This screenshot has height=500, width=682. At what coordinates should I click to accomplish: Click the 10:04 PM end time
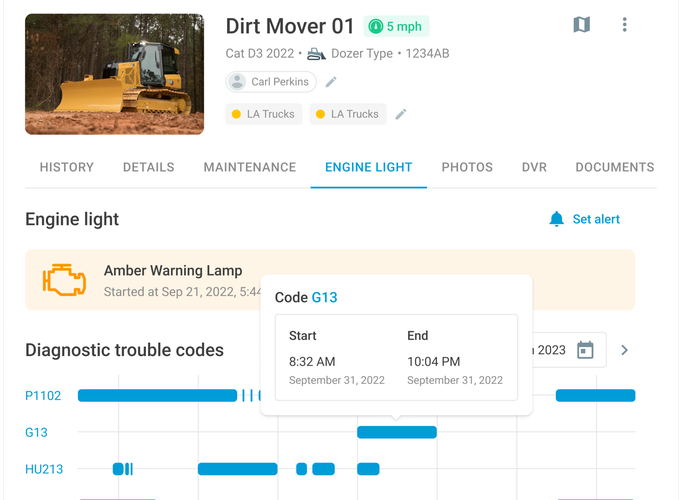(x=434, y=362)
